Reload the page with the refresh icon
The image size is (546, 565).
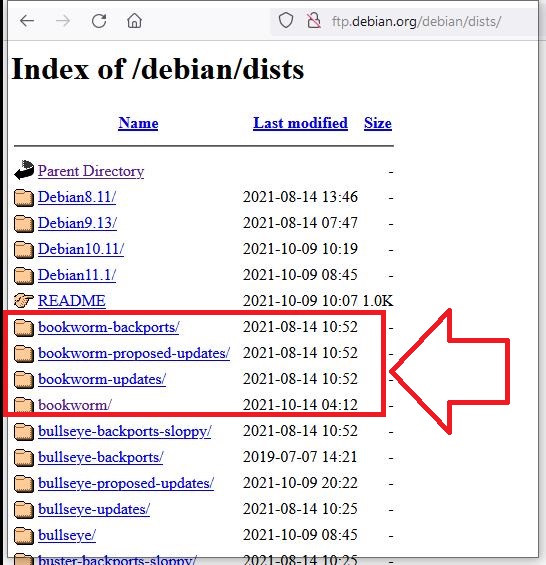99,21
